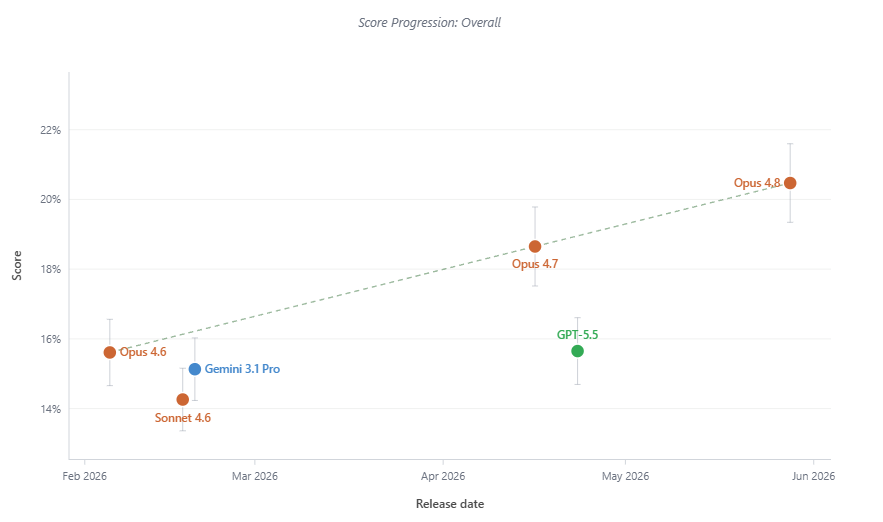Select the 'Opus 4.8' label text
The image size is (883, 522).
pos(757,183)
